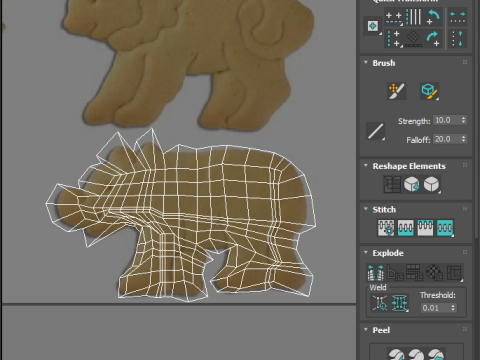
Task: Click Stitch Custom fourth stitch icon
Action: coord(445,227)
